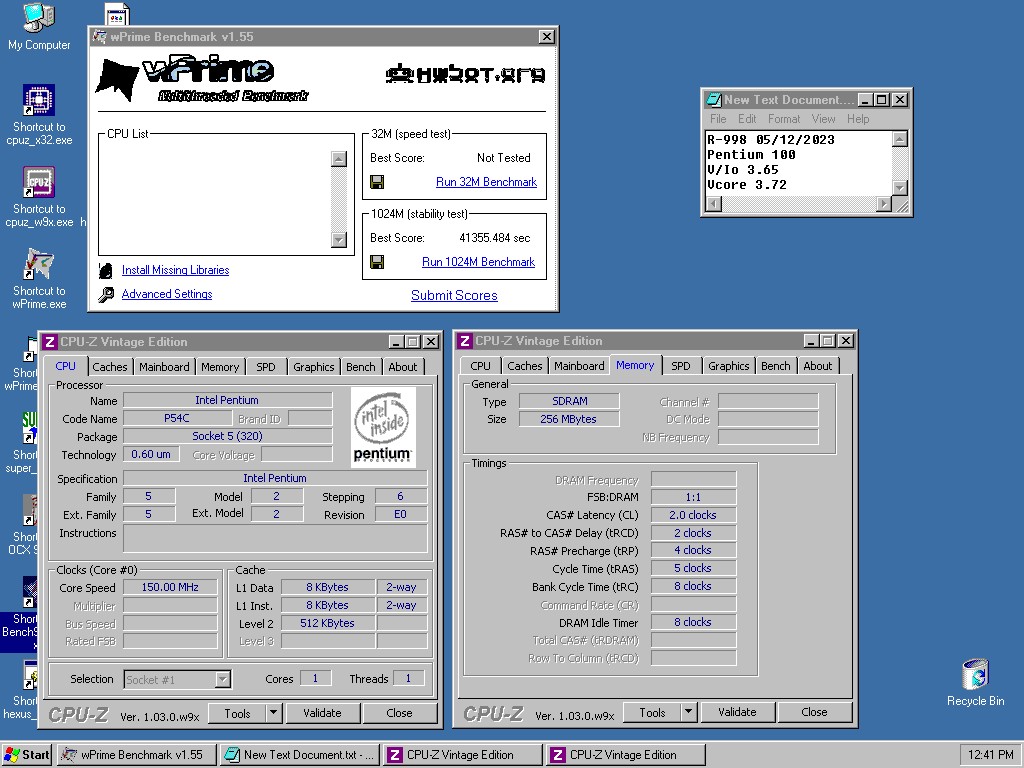The image size is (1024, 768).
Task: Expand the Socket #1 selection dropdown
Action: 223,679
